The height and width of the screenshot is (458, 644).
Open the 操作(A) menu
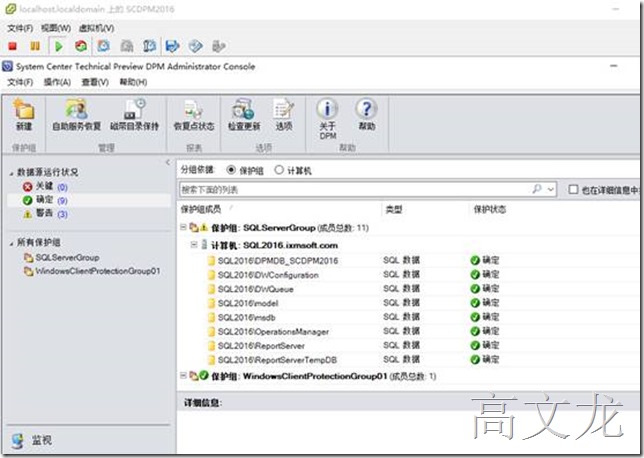(57, 82)
